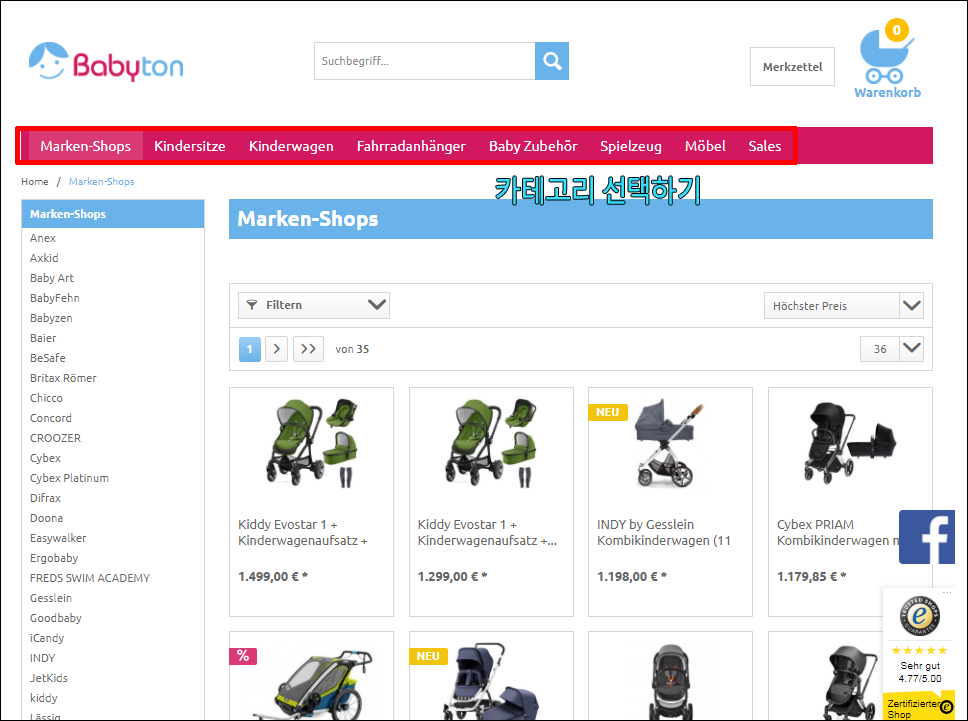Open the INDY by Gesslein stroller image
Image resolution: width=968 pixels, height=721 pixels.
[x=670, y=443]
